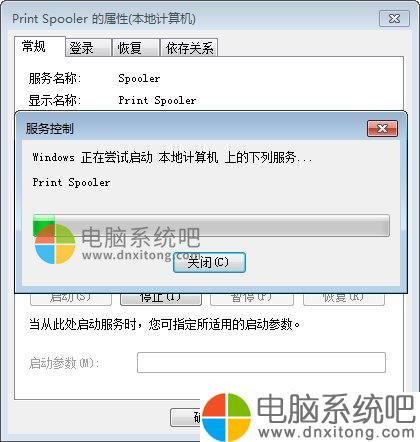Click the Print Spooler 的属性 window title

click(104, 19)
